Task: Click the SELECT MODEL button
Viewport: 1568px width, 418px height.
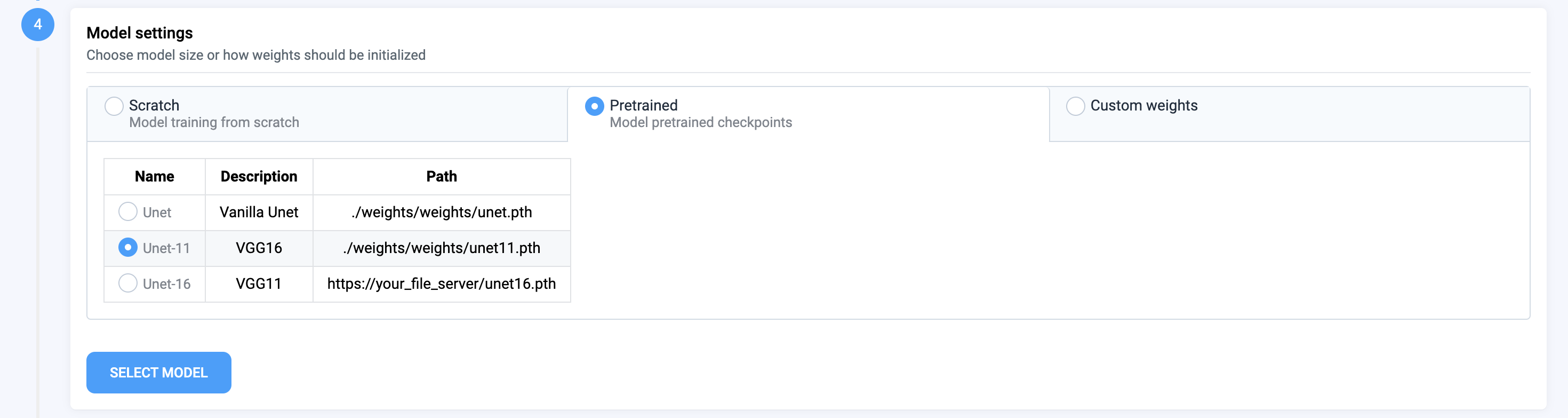Action: (159, 372)
